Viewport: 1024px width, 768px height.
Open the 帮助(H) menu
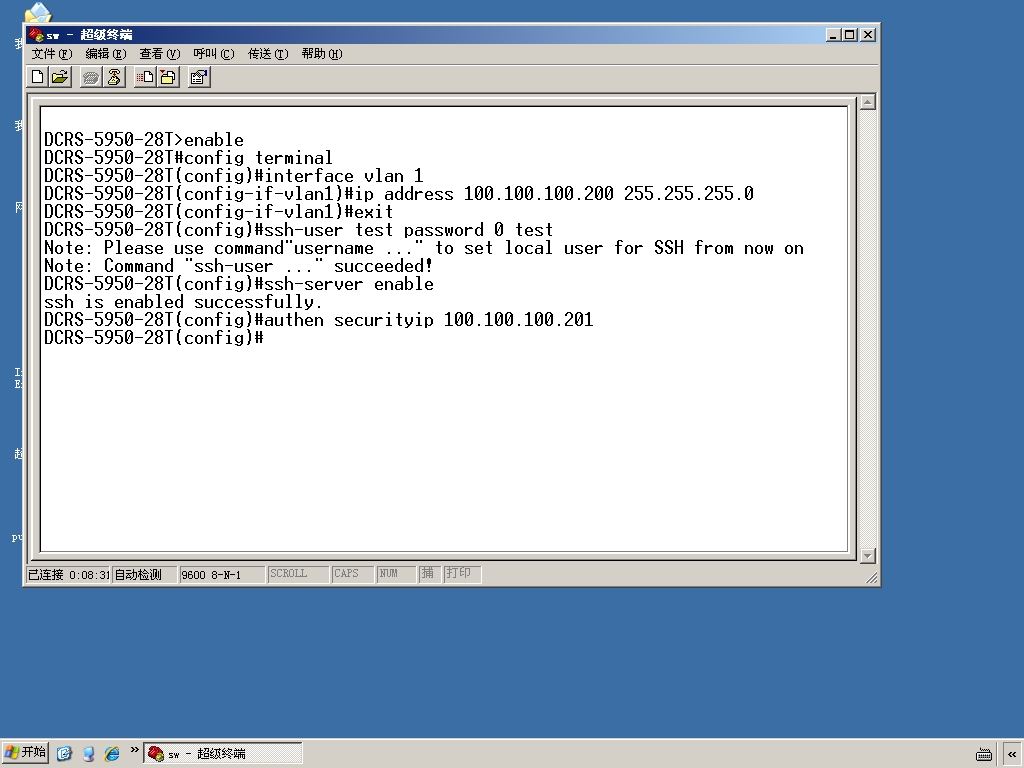(x=322, y=54)
